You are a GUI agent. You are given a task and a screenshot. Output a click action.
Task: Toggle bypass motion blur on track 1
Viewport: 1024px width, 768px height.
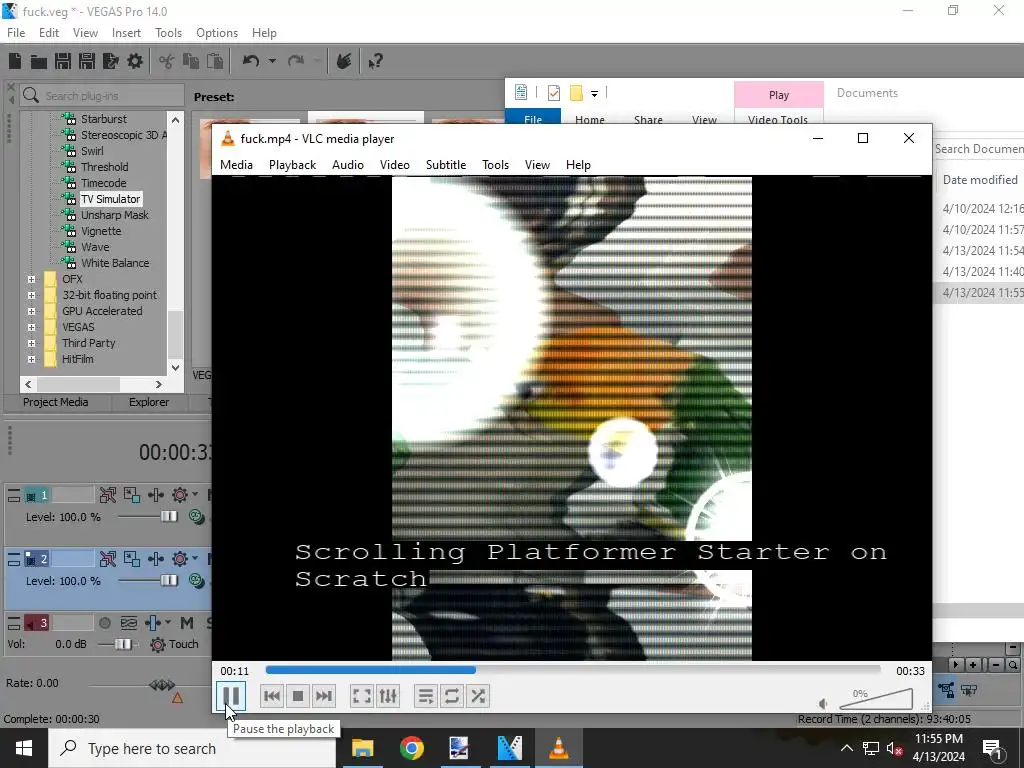108,495
